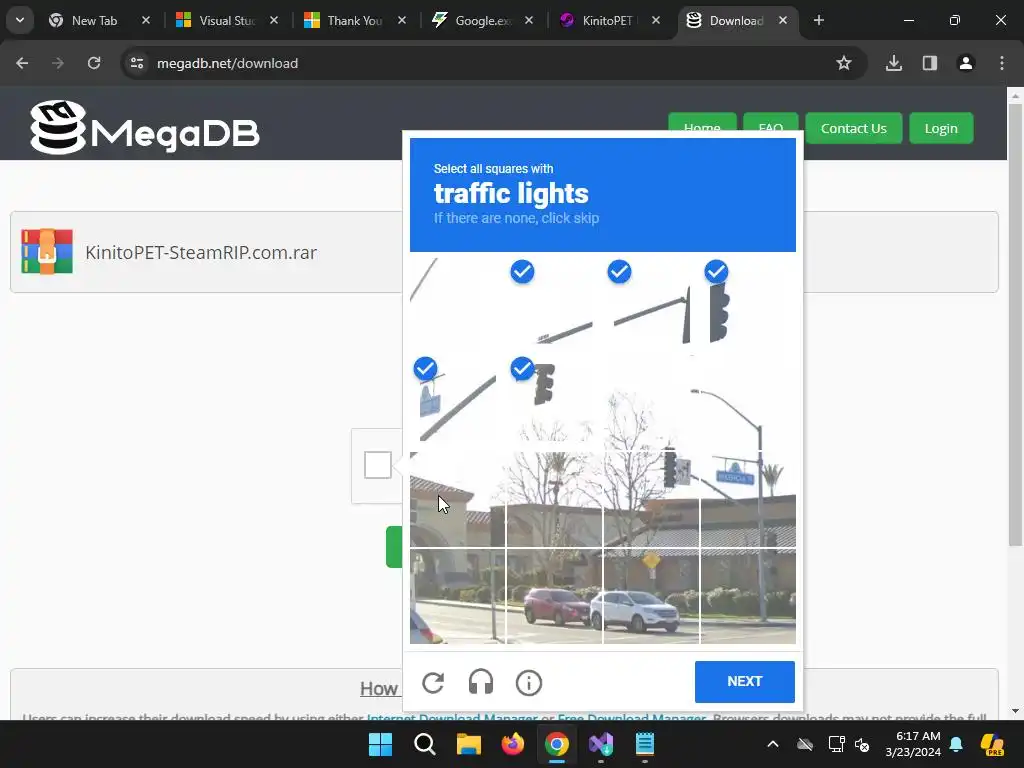Screen dimensions: 1024x768
Task: Click the Internet Download Manager link
Action: coord(452,717)
